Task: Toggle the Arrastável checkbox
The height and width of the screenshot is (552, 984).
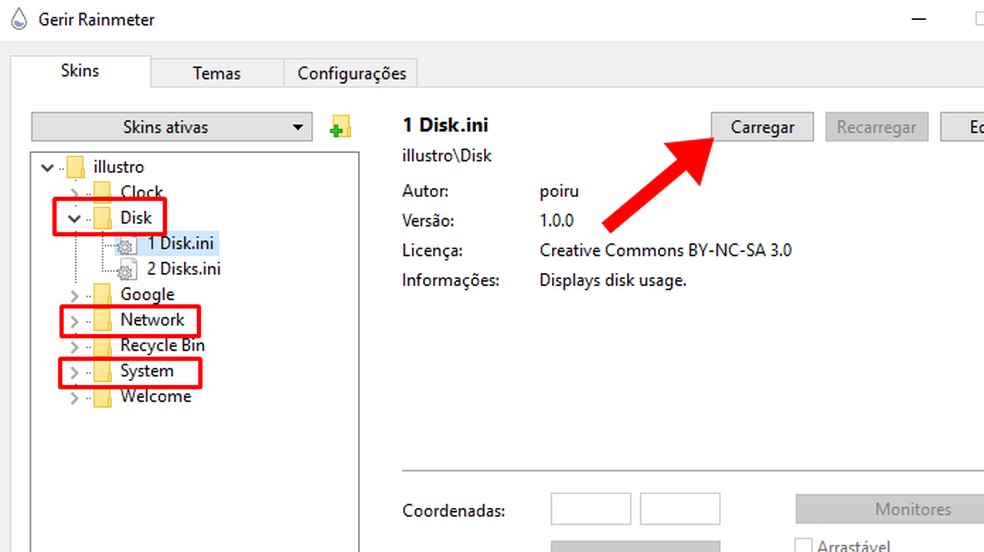Action: pyautogui.click(x=803, y=546)
